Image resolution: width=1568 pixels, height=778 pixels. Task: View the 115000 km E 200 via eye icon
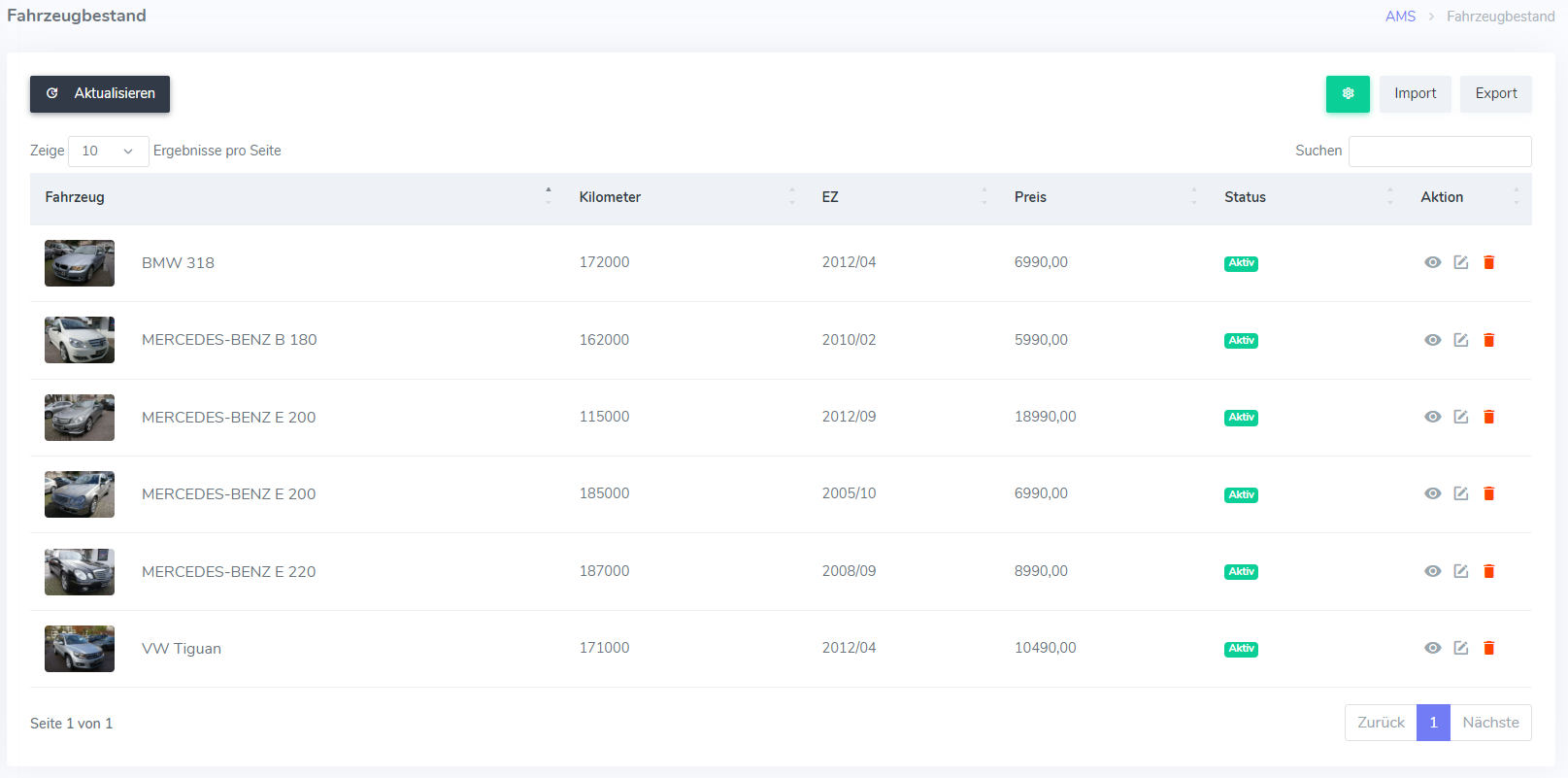click(x=1432, y=417)
